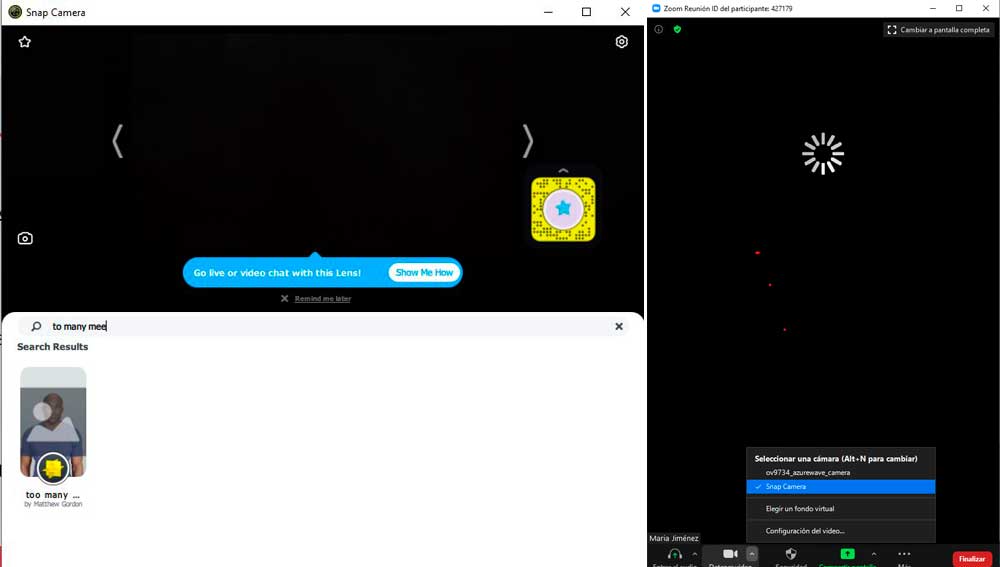Maximize the Snap Camera window
This screenshot has width=1000, height=567.
click(586, 12)
